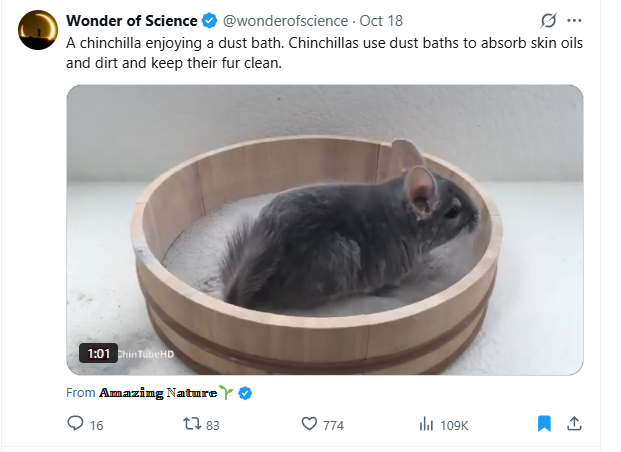Click the Oct 18 timestamp

click(x=381, y=21)
